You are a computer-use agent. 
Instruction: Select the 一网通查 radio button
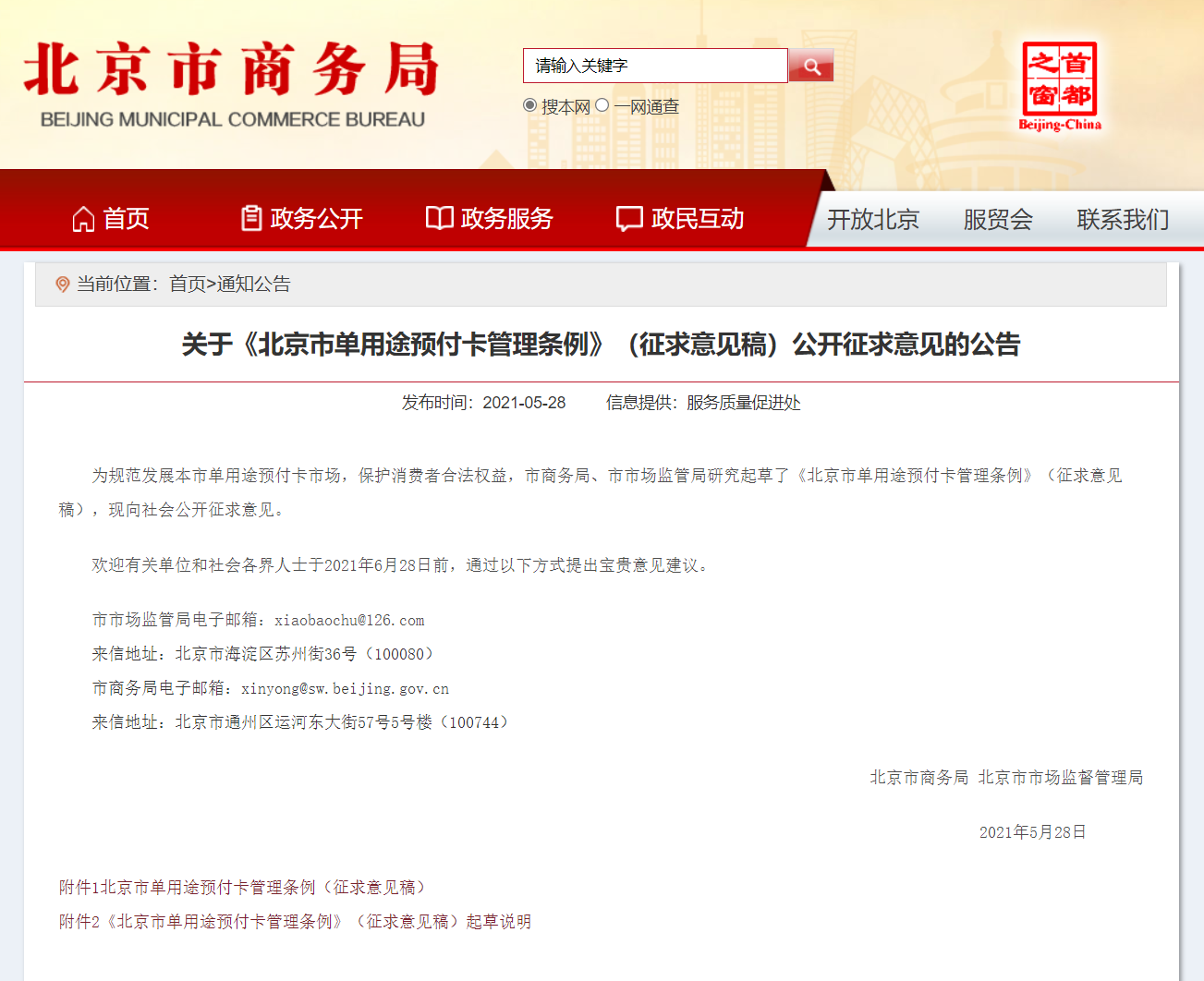pos(602,105)
